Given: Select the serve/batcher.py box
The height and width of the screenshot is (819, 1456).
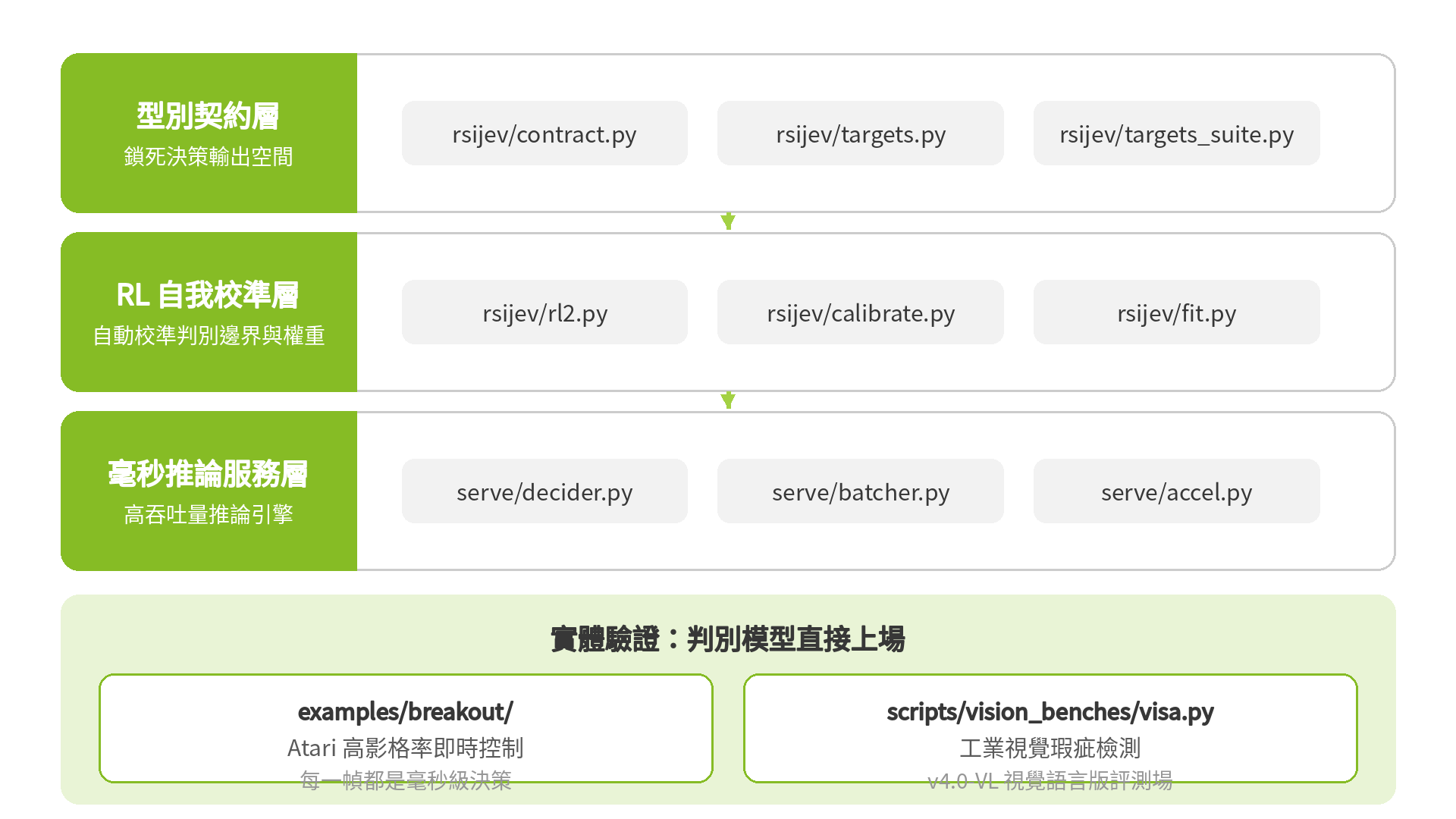Looking at the screenshot, I should [861, 491].
